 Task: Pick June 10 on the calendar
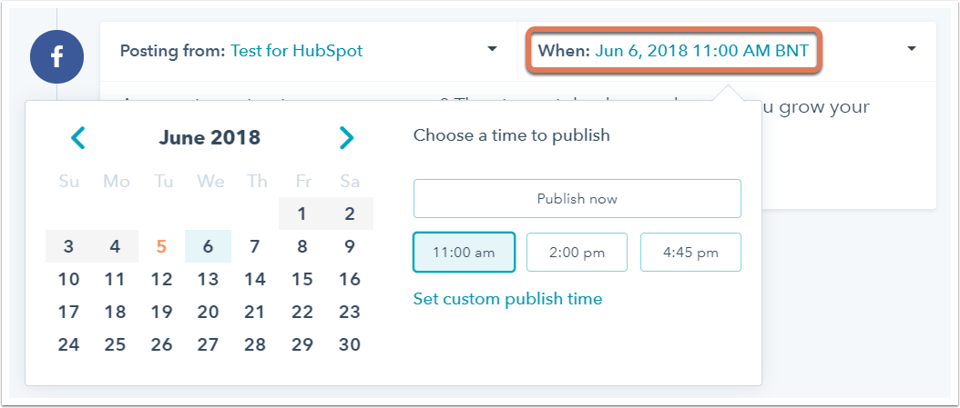pos(69,279)
